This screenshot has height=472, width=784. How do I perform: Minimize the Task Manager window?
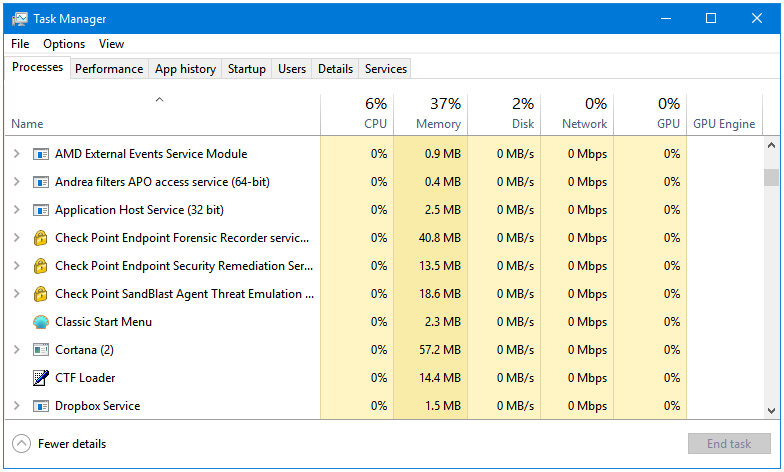click(x=666, y=18)
